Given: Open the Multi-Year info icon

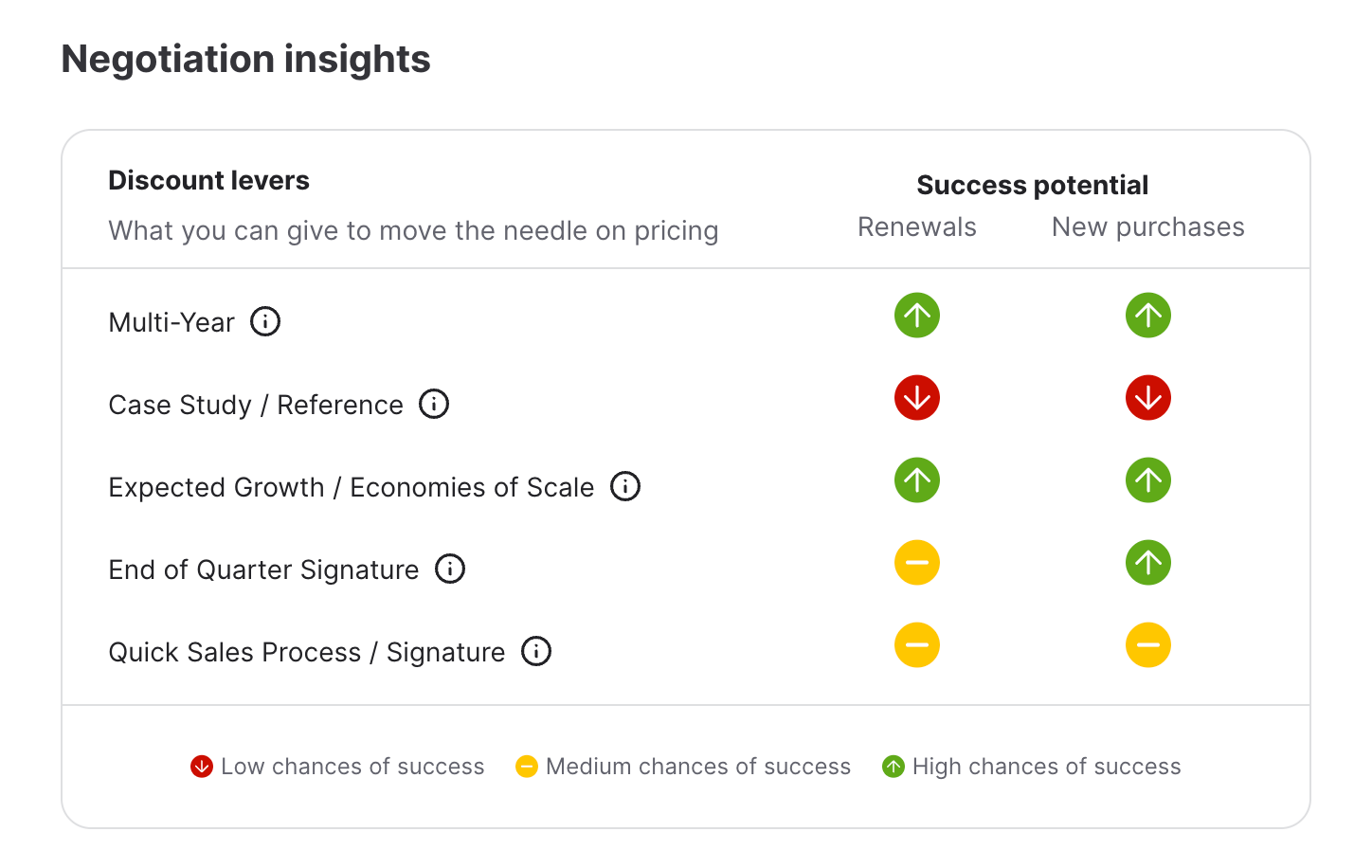Looking at the screenshot, I should pos(265,321).
